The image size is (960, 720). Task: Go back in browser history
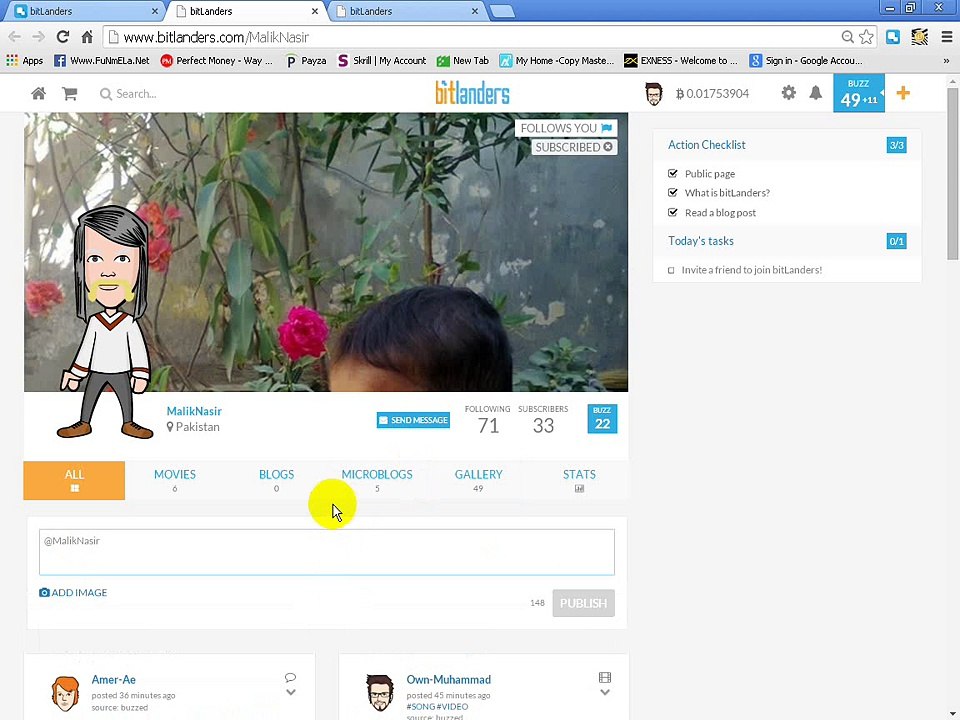click(x=15, y=37)
